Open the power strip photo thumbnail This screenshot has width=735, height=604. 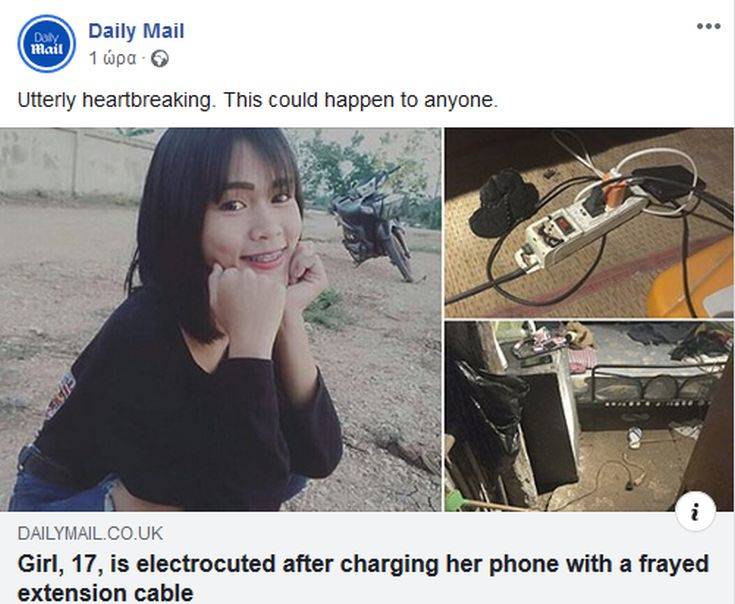click(589, 223)
